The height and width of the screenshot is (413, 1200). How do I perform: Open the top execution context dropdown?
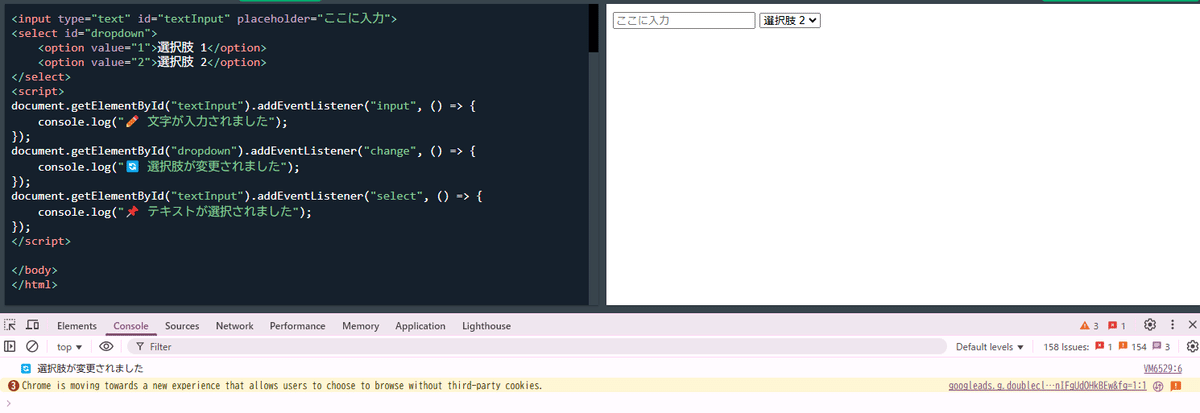[x=69, y=347]
